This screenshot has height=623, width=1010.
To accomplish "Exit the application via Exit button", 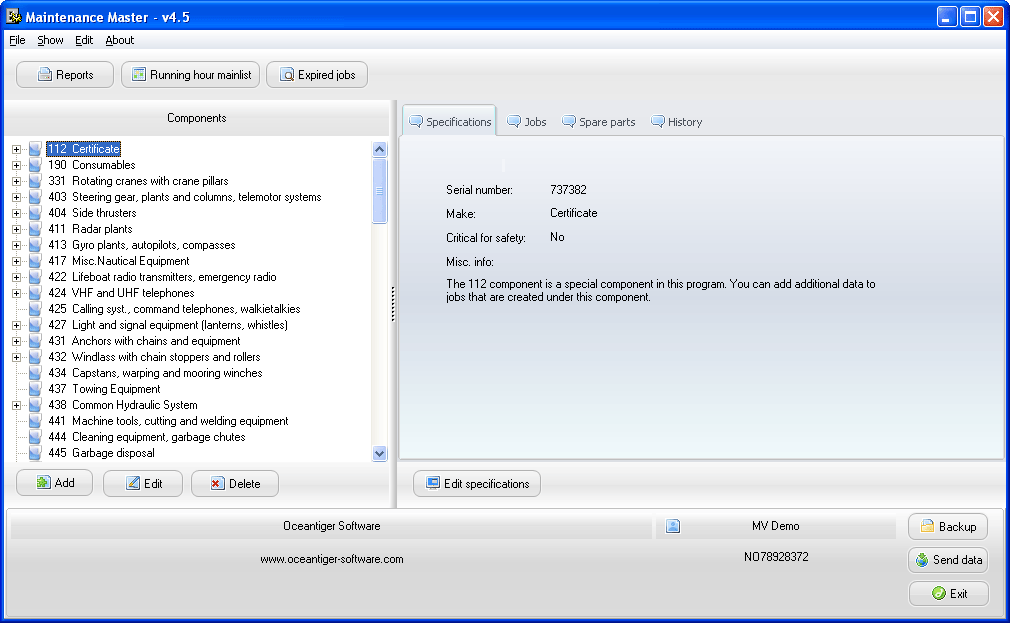I will pyautogui.click(x=948, y=593).
